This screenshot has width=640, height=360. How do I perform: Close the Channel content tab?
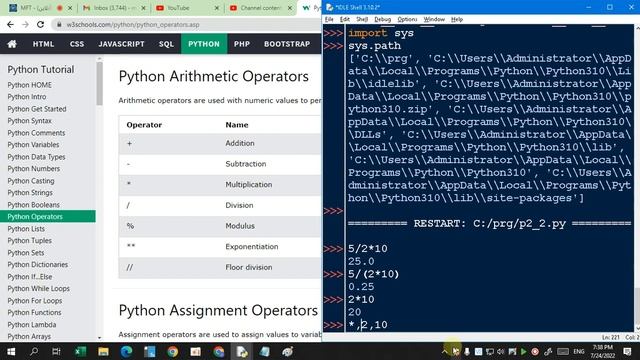(289, 8)
